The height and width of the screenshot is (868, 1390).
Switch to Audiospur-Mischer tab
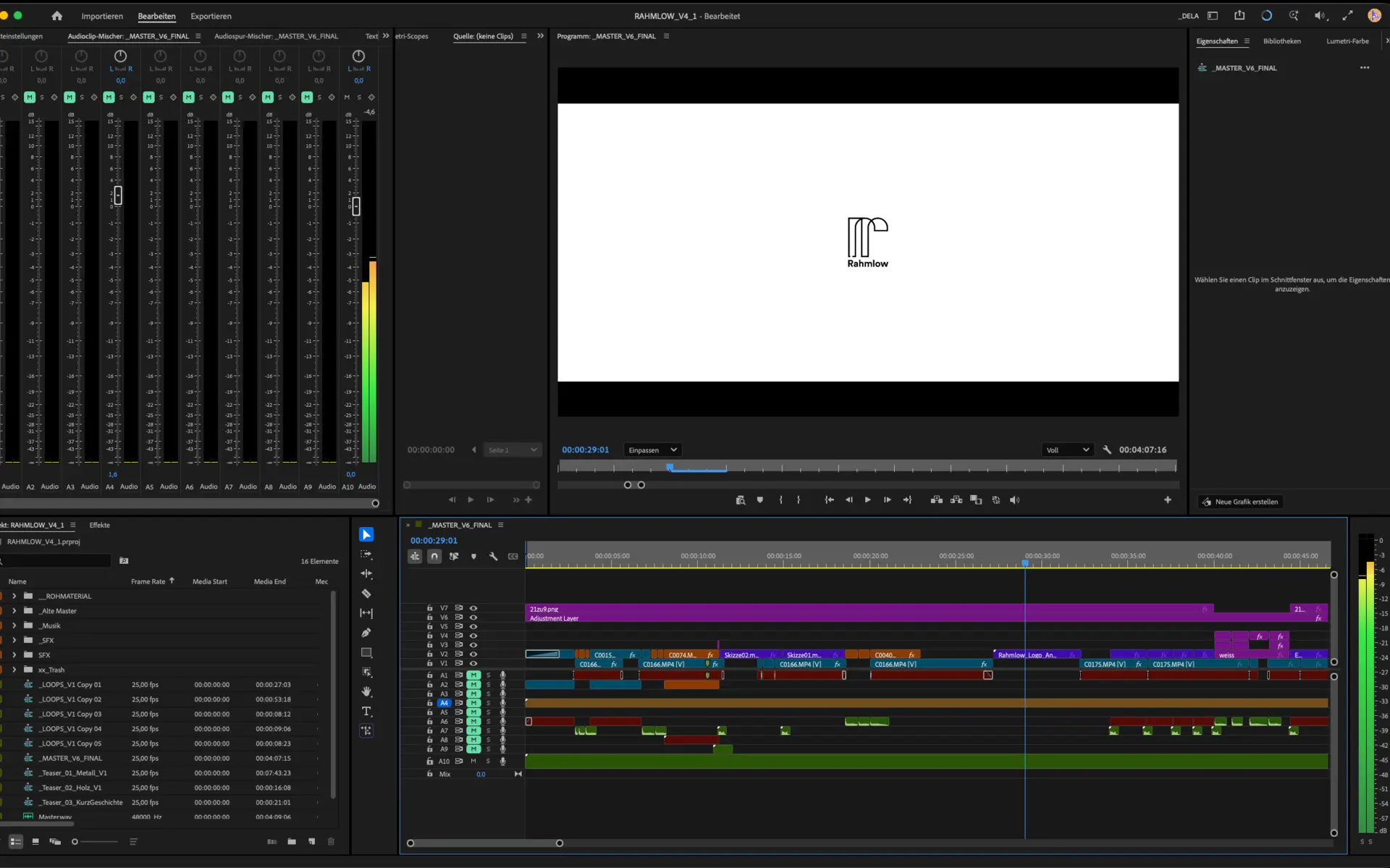point(276,36)
